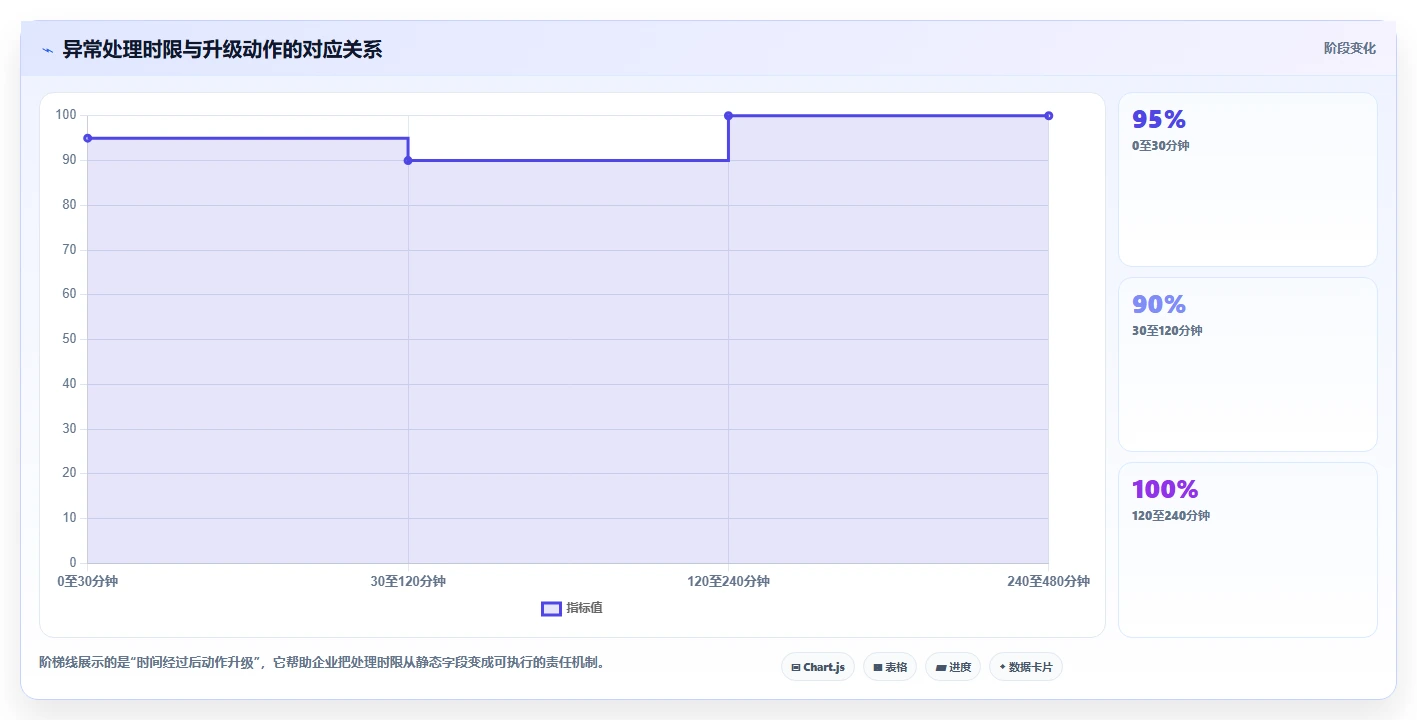Viewport: 1417px width, 720px height.
Task: Click the lightning icon beside the panel title
Action: (47, 50)
